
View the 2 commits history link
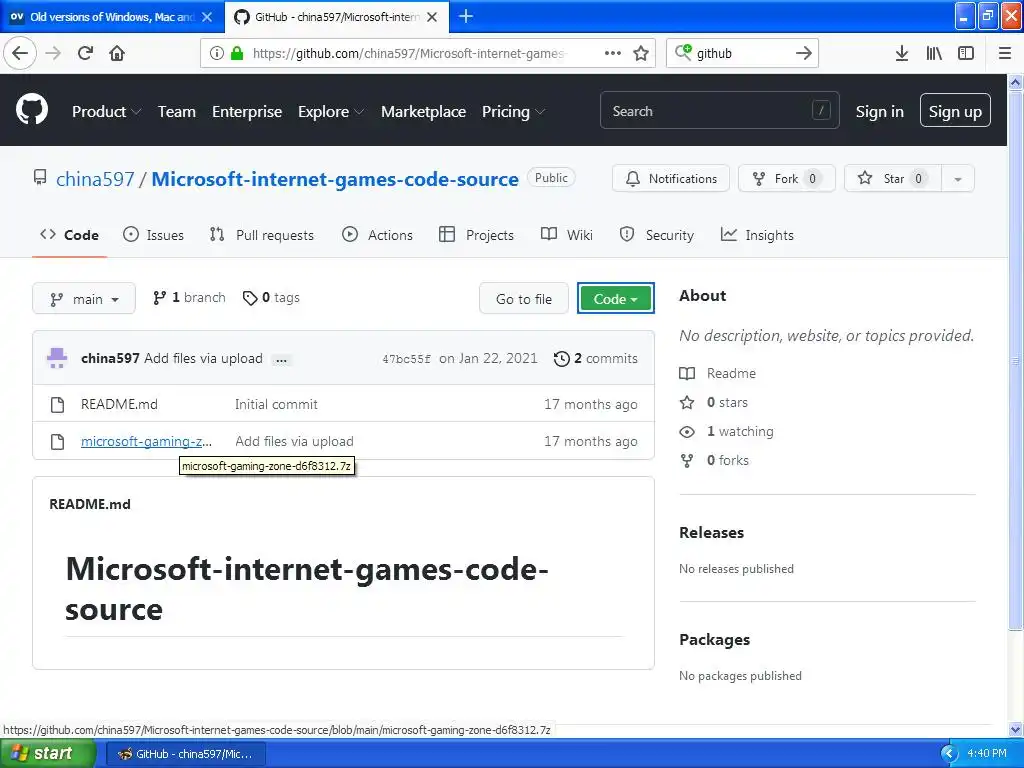596,359
